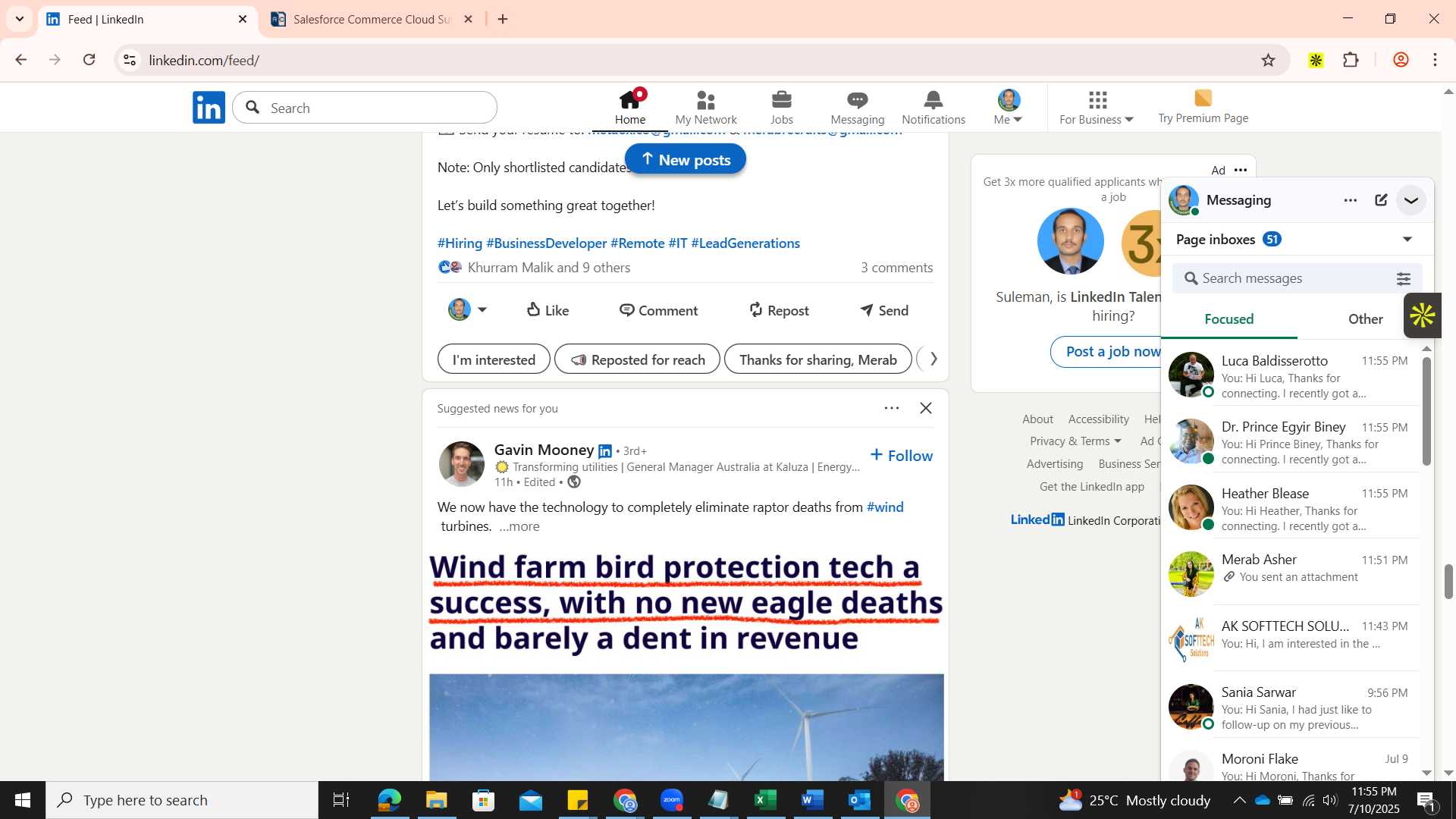Open Gavin Mooney's profile photo

point(462,464)
